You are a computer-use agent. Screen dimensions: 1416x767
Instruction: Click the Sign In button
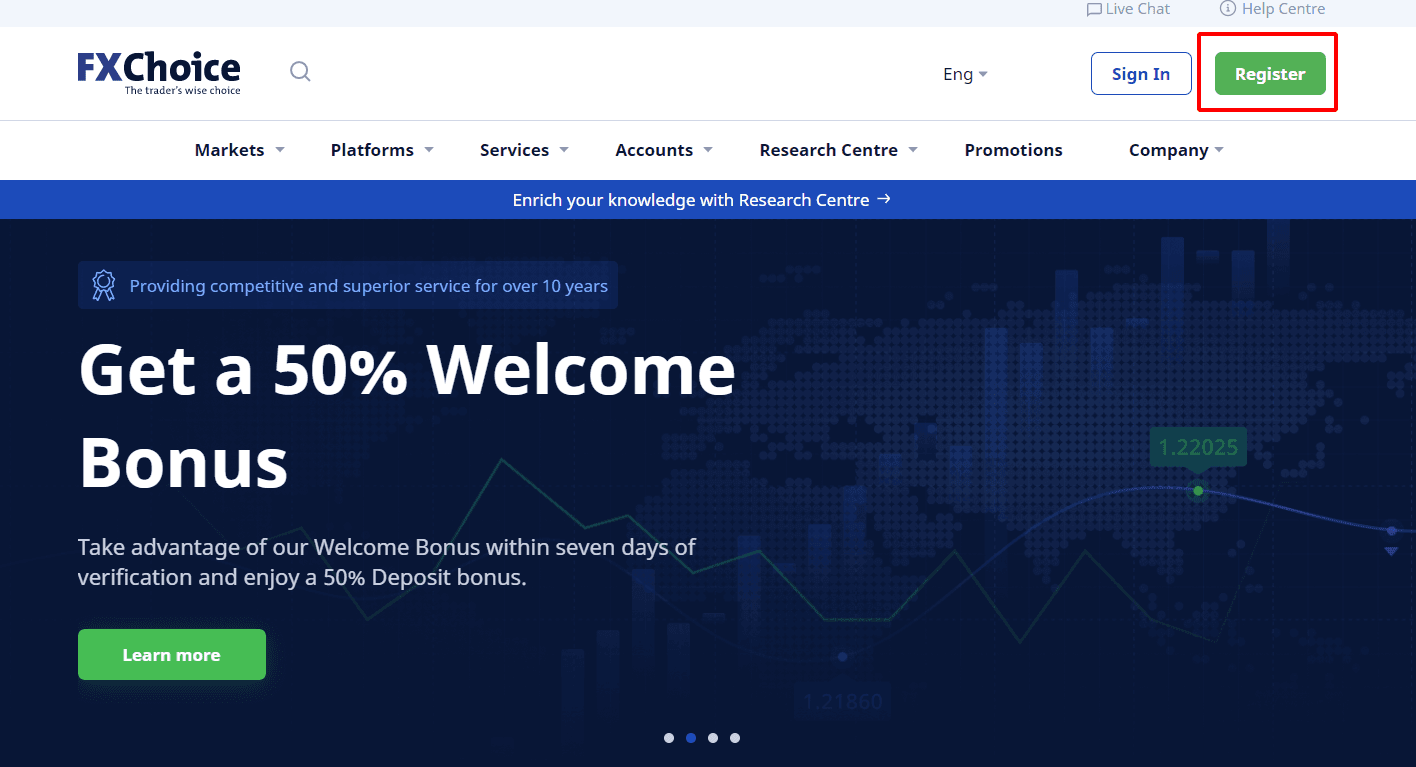pos(1141,74)
